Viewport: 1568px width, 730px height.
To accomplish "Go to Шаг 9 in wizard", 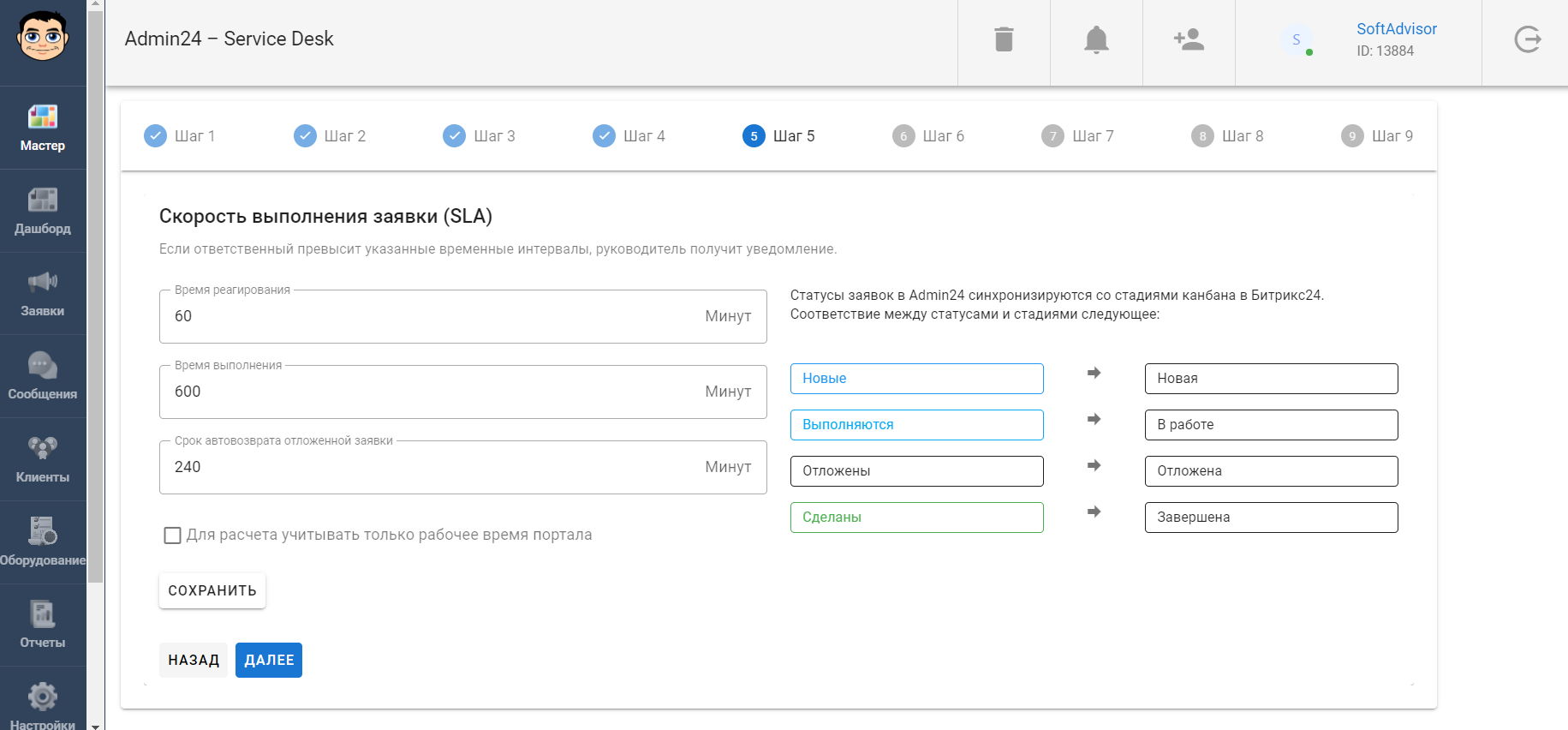I will [x=1377, y=136].
